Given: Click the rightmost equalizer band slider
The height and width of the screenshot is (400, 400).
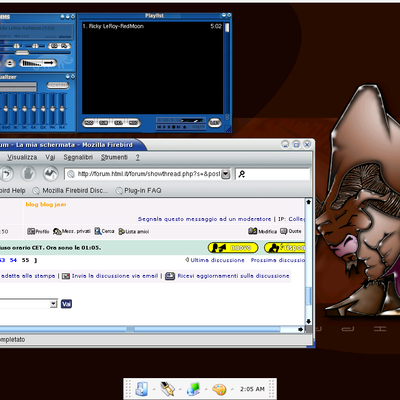Looking at the screenshot, I should pyautogui.click(x=62, y=109).
